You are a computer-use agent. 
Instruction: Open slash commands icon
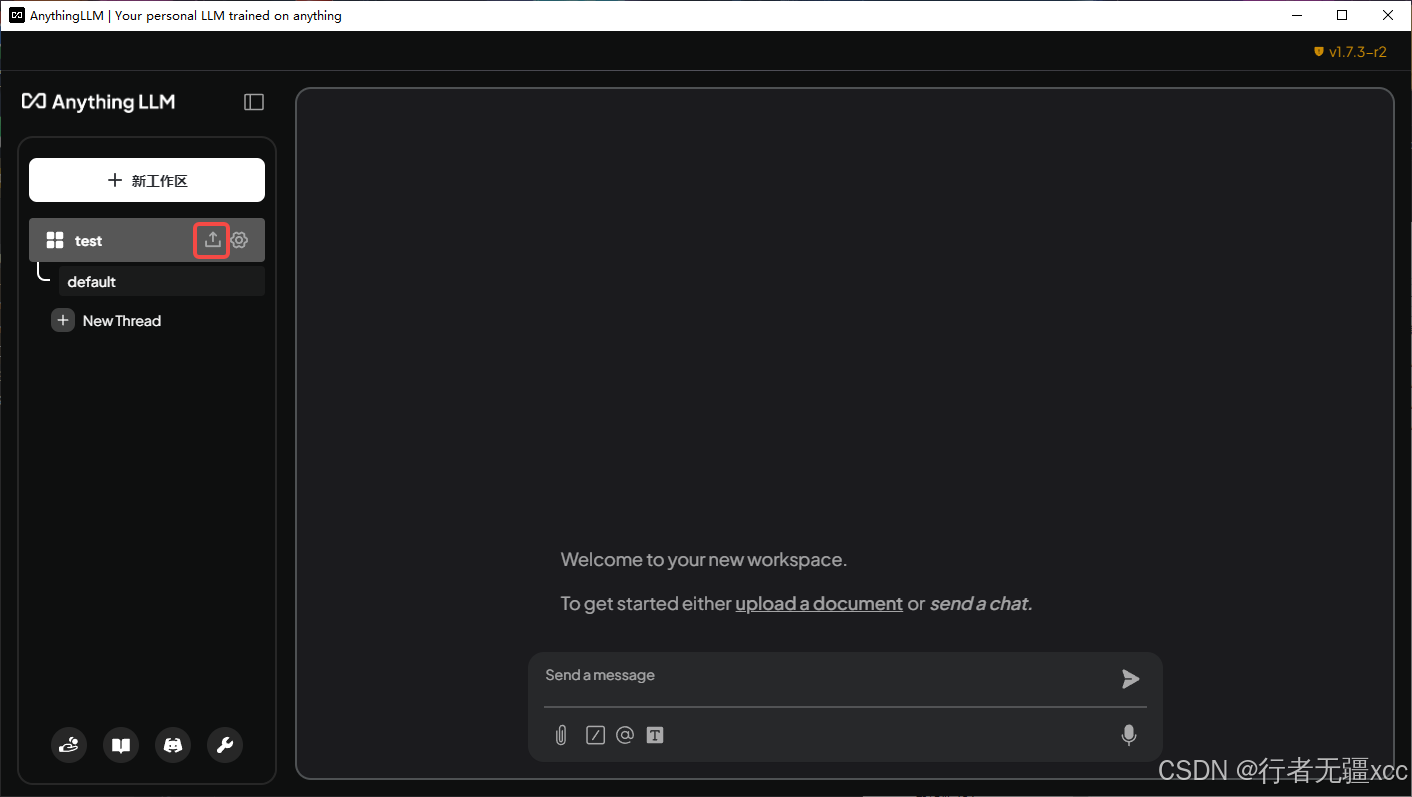click(595, 735)
